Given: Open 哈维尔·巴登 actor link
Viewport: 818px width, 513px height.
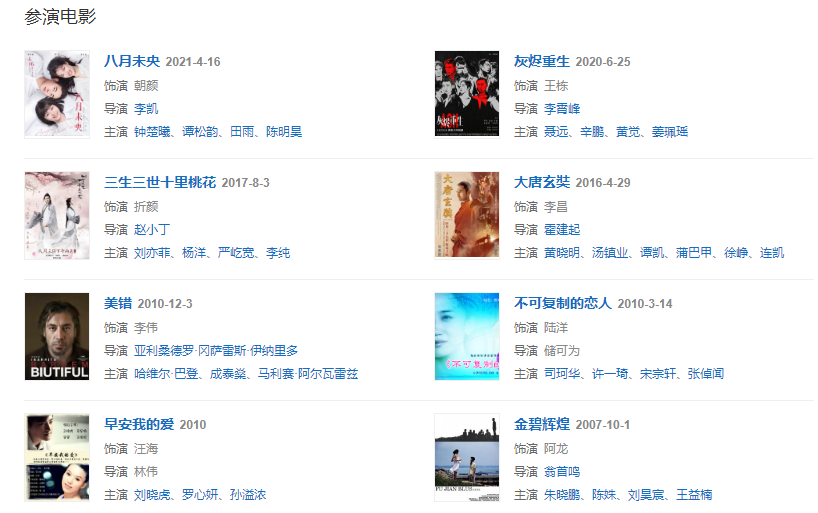Looking at the screenshot, I should 166,374.
